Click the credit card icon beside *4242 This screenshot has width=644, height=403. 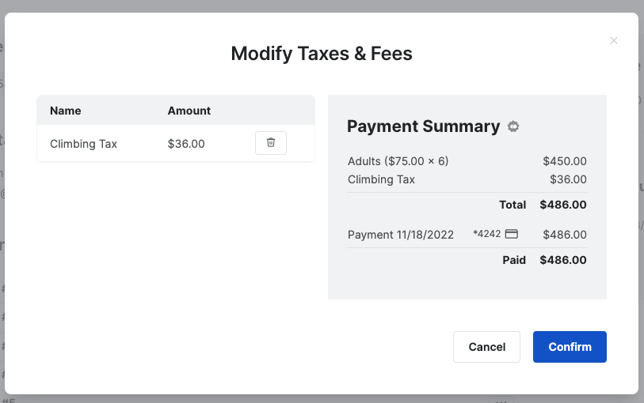pos(511,234)
